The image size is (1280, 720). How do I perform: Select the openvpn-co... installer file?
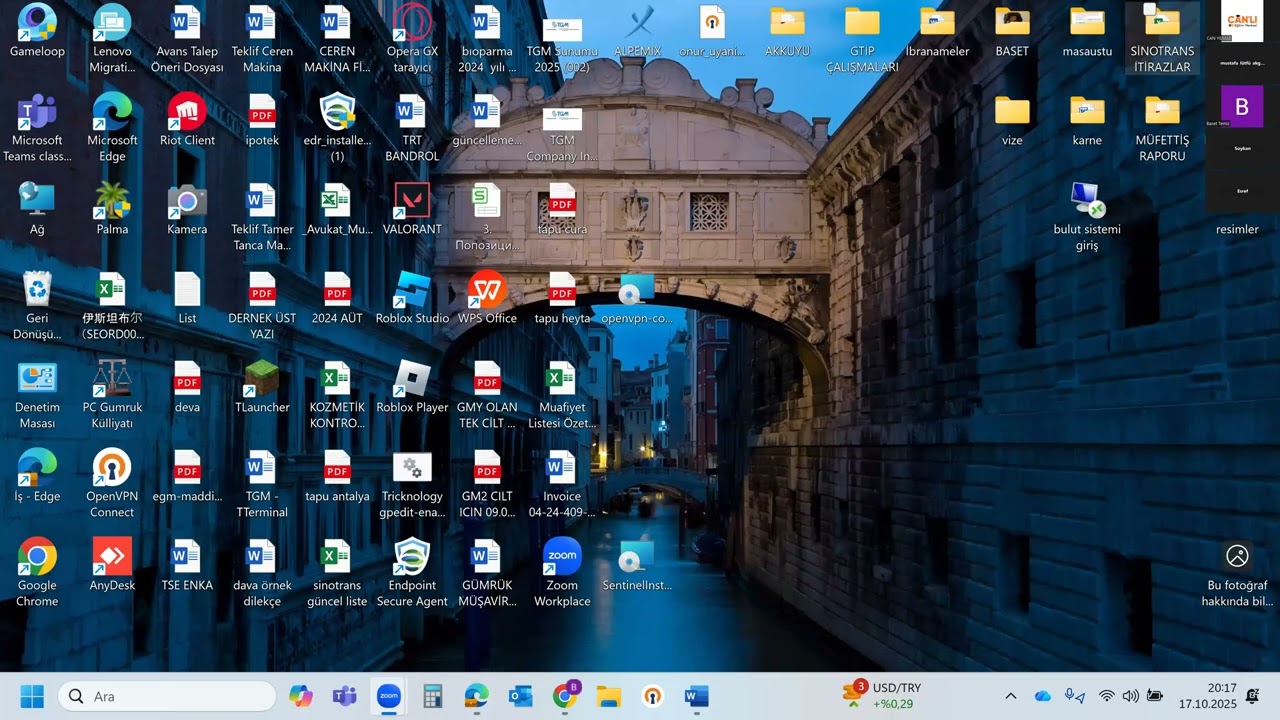[x=637, y=299]
